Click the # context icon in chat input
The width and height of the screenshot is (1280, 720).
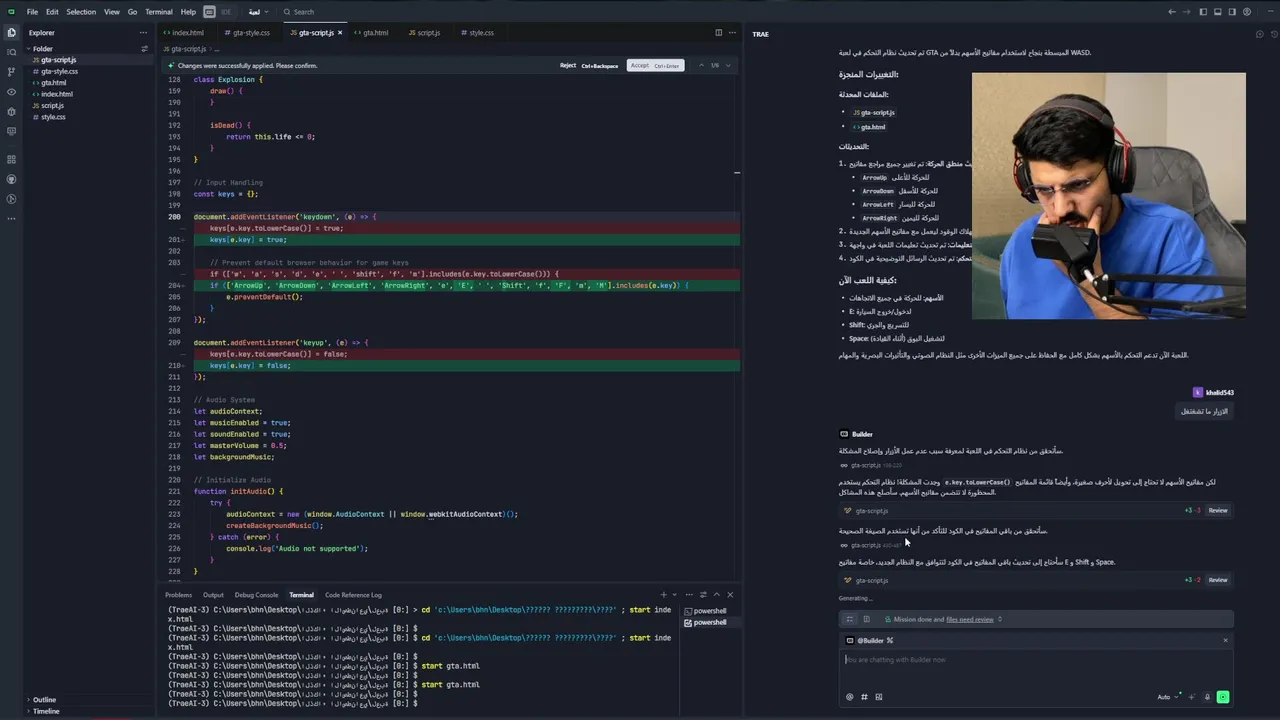click(x=864, y=697)
